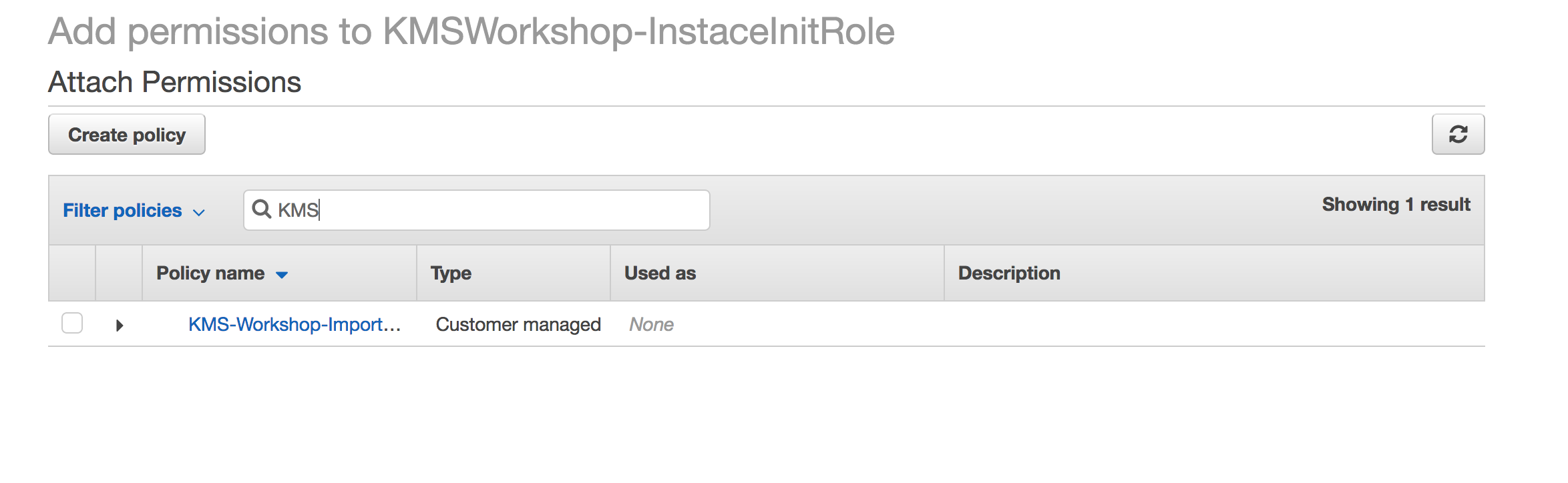Click the Attach Permissions heading
The height and width of the screenshot is (483, 1568).
point(174,82)
